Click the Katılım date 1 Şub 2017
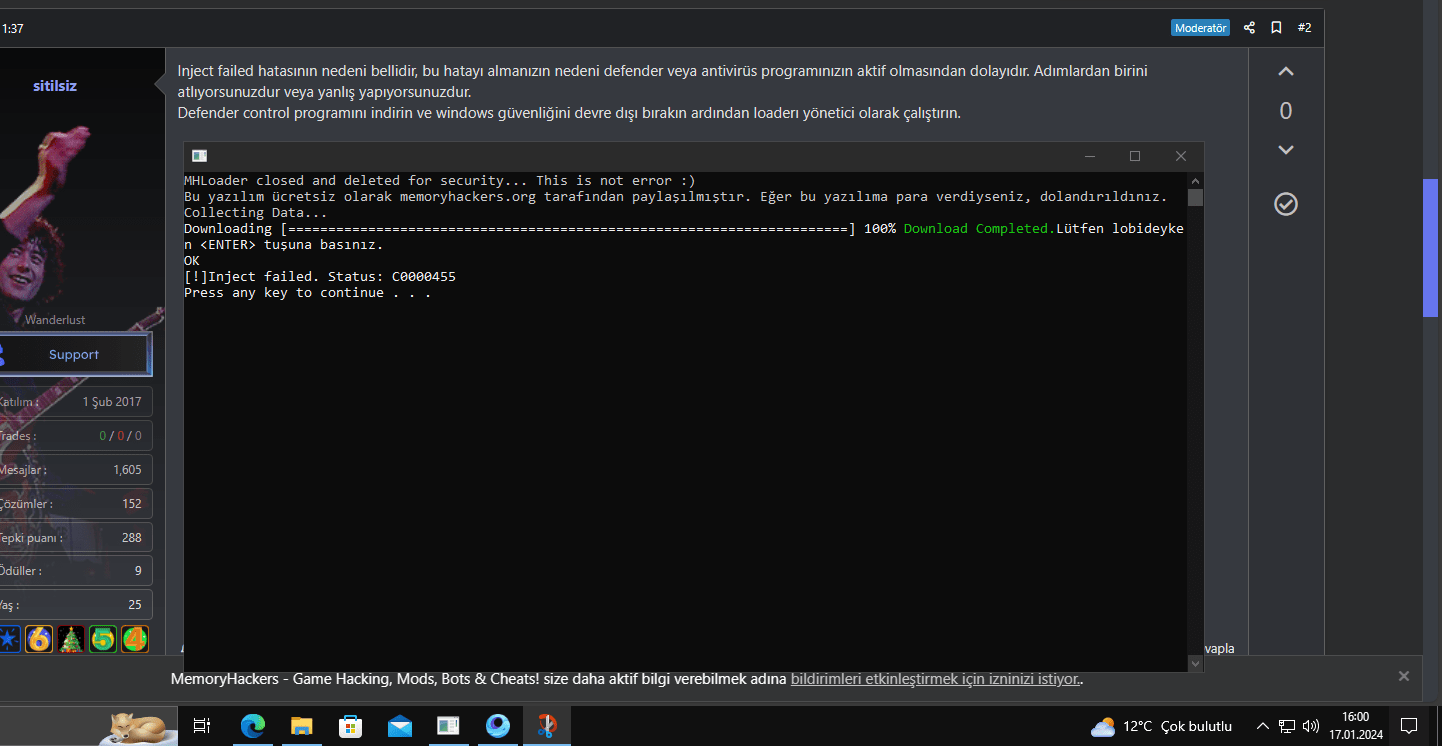 coord(112,402)
